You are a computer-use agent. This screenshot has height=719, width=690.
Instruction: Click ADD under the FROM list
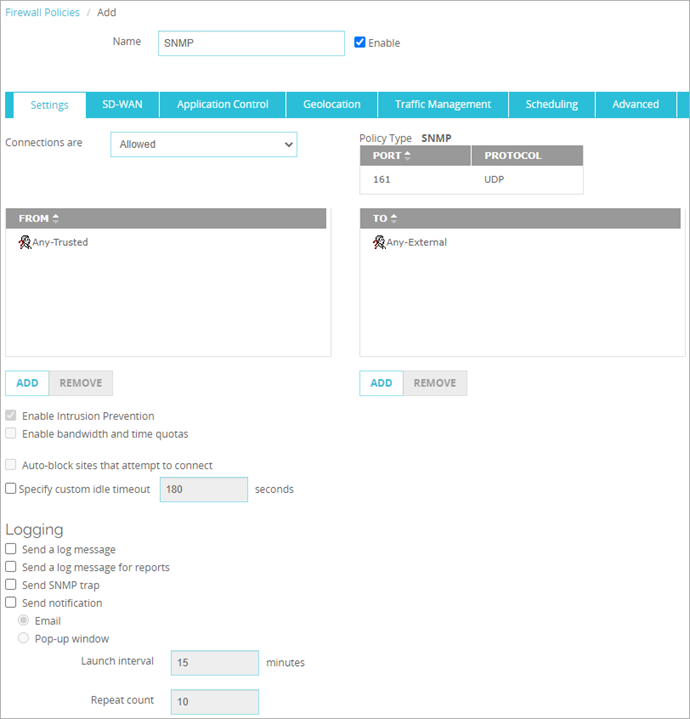[x=27, y=383]
